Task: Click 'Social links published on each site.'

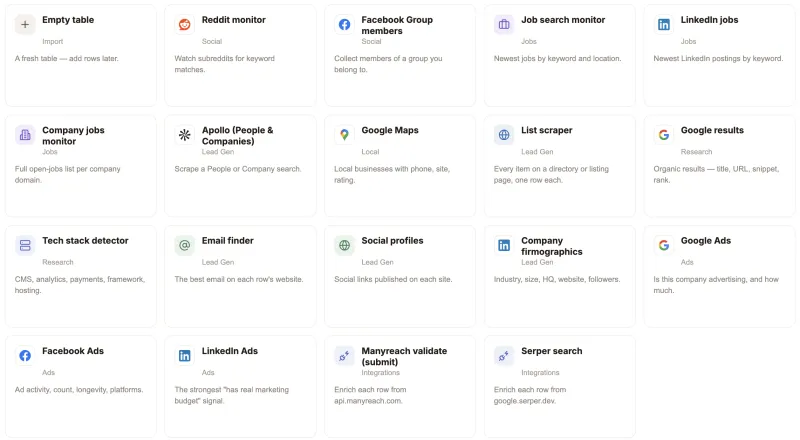Action: point(393,279)
